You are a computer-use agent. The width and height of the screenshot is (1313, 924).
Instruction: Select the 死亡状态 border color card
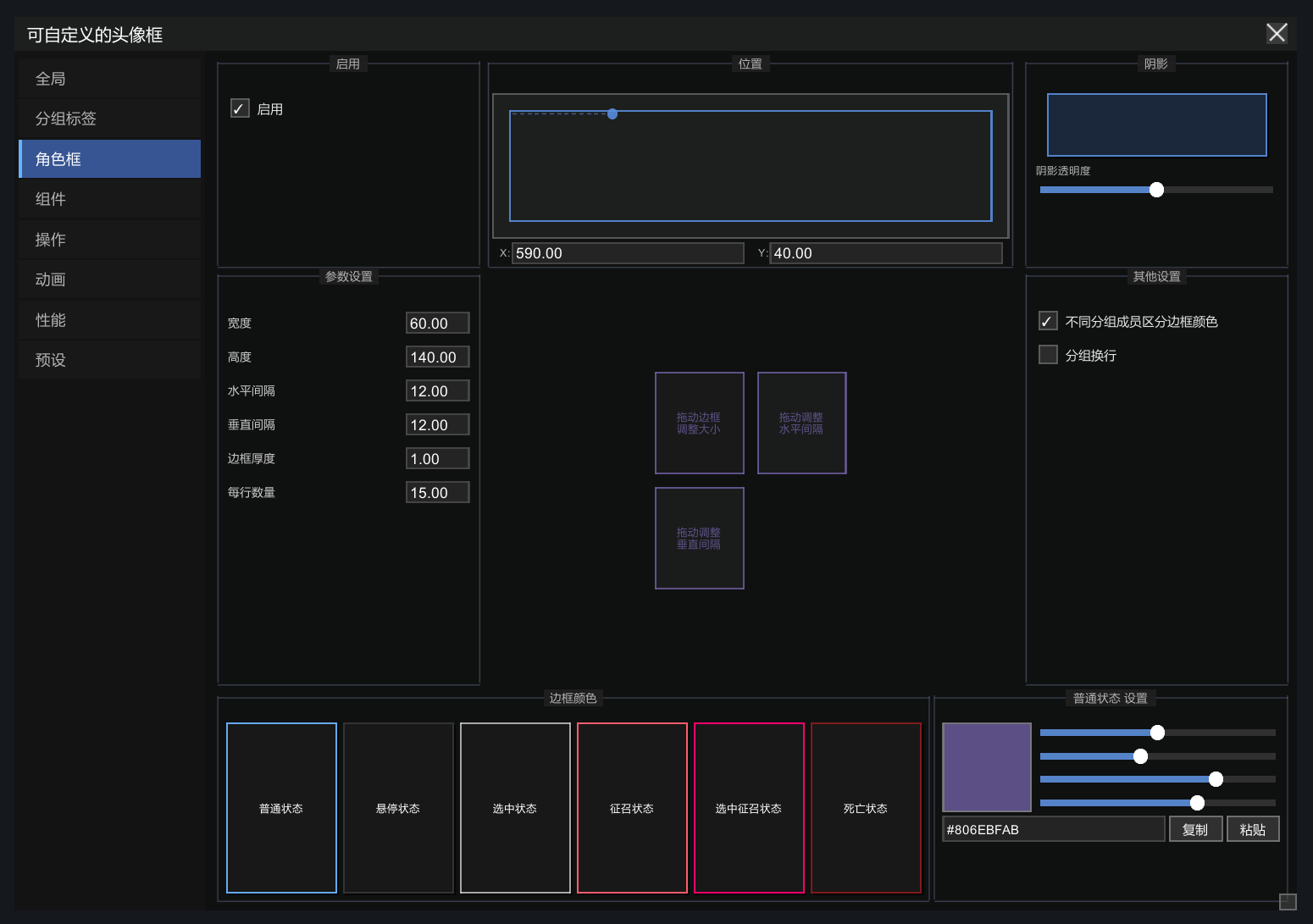coord(866,808)
